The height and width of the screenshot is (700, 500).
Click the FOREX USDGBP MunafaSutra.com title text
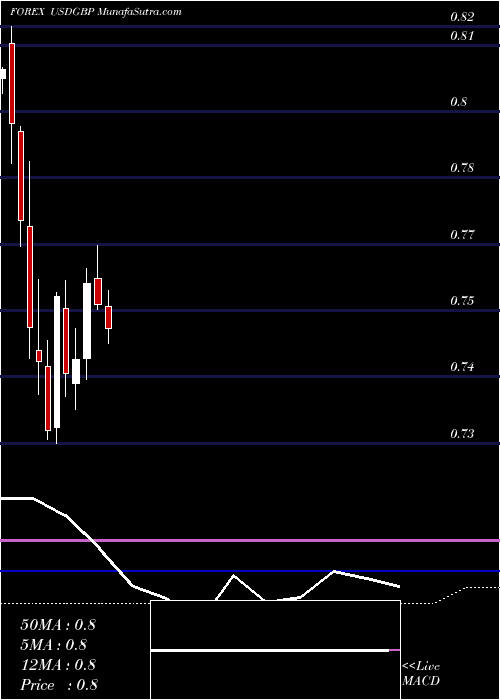coord(96,12)
